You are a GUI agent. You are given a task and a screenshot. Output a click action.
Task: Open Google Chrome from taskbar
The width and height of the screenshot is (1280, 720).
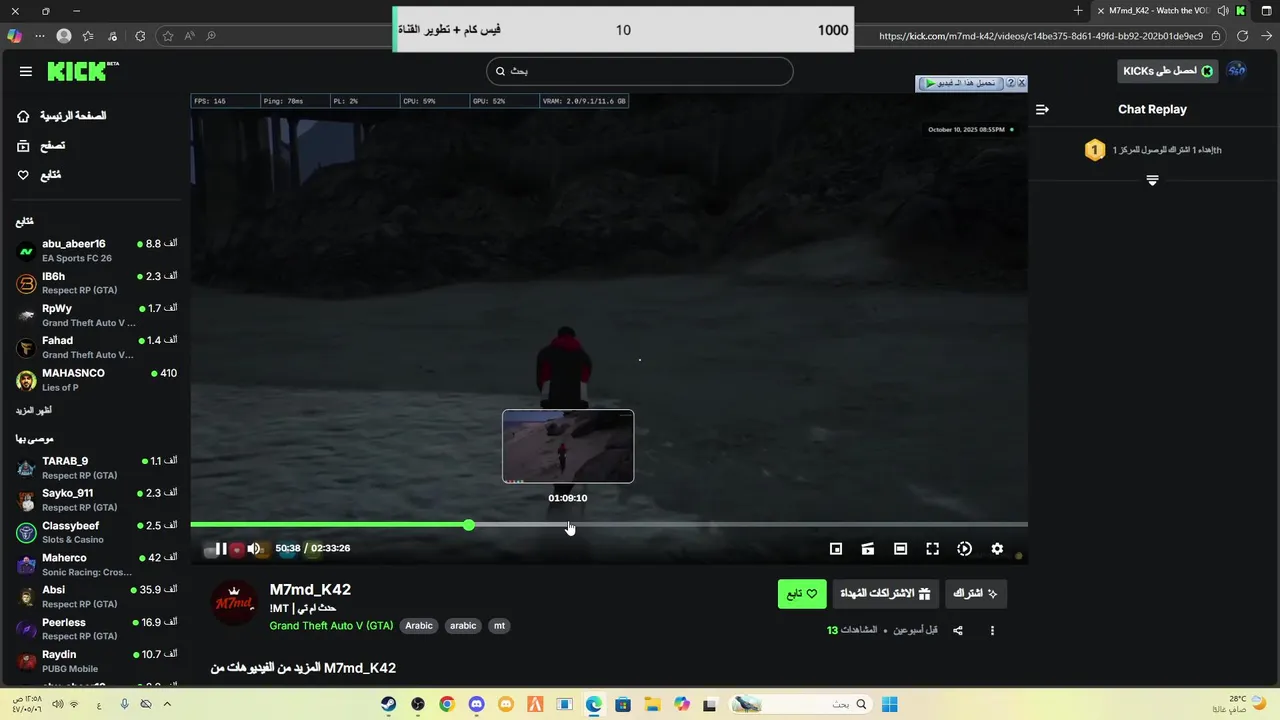[446, 704]
